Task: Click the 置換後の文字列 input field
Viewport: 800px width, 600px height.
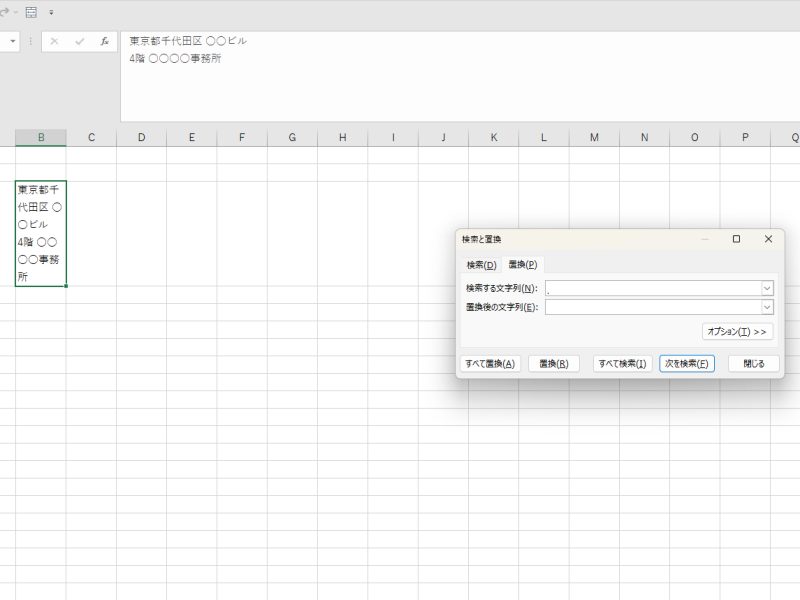Action: point(653,307)
